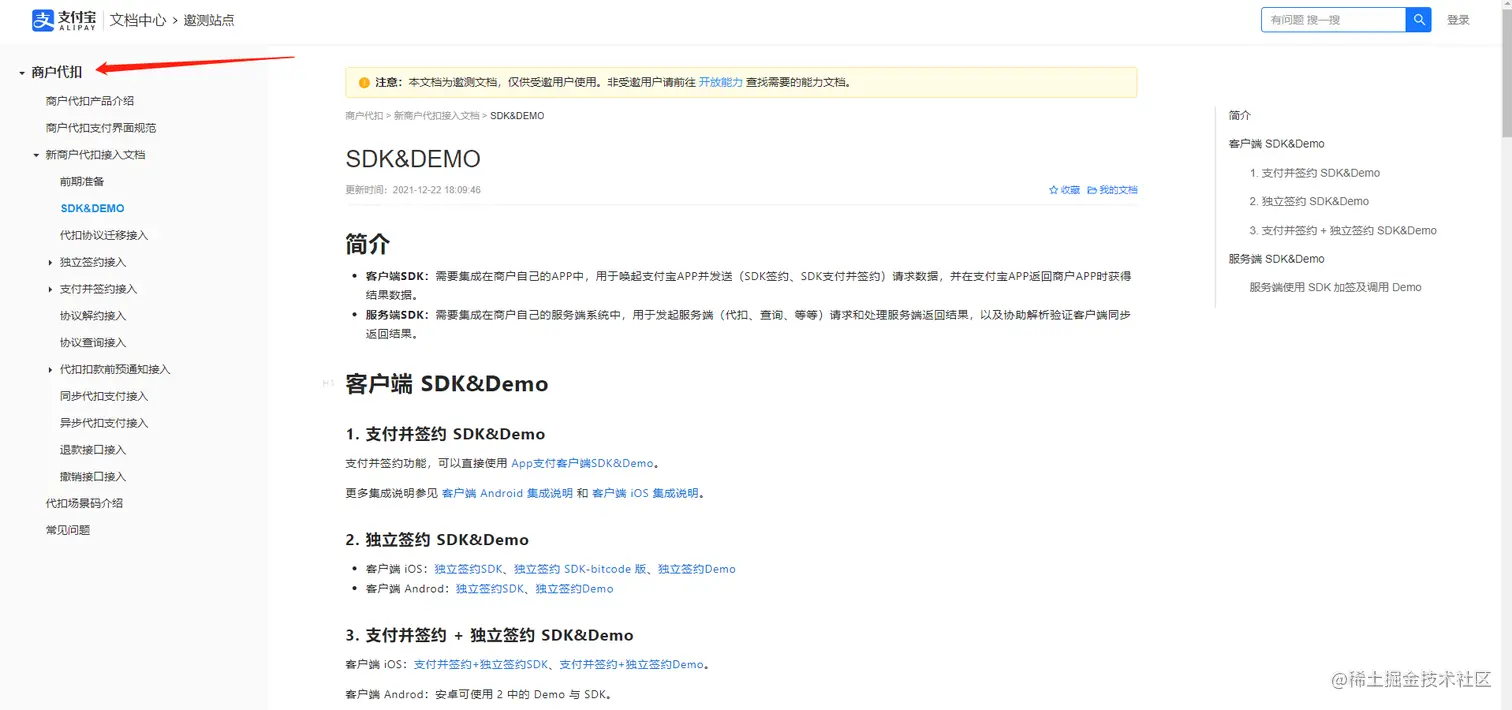Open Android 独立签约SDK link
Viewport: 1512px width, 710px height.
[x=490, y=589]
